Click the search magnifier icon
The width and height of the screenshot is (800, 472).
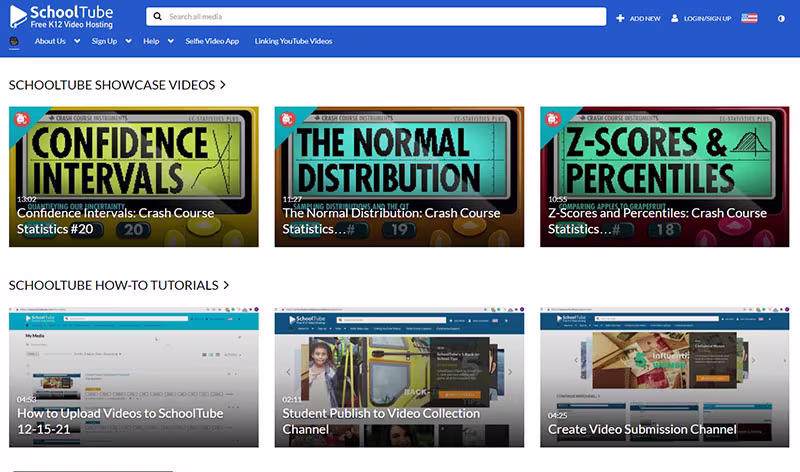click(x=158, y=16)
